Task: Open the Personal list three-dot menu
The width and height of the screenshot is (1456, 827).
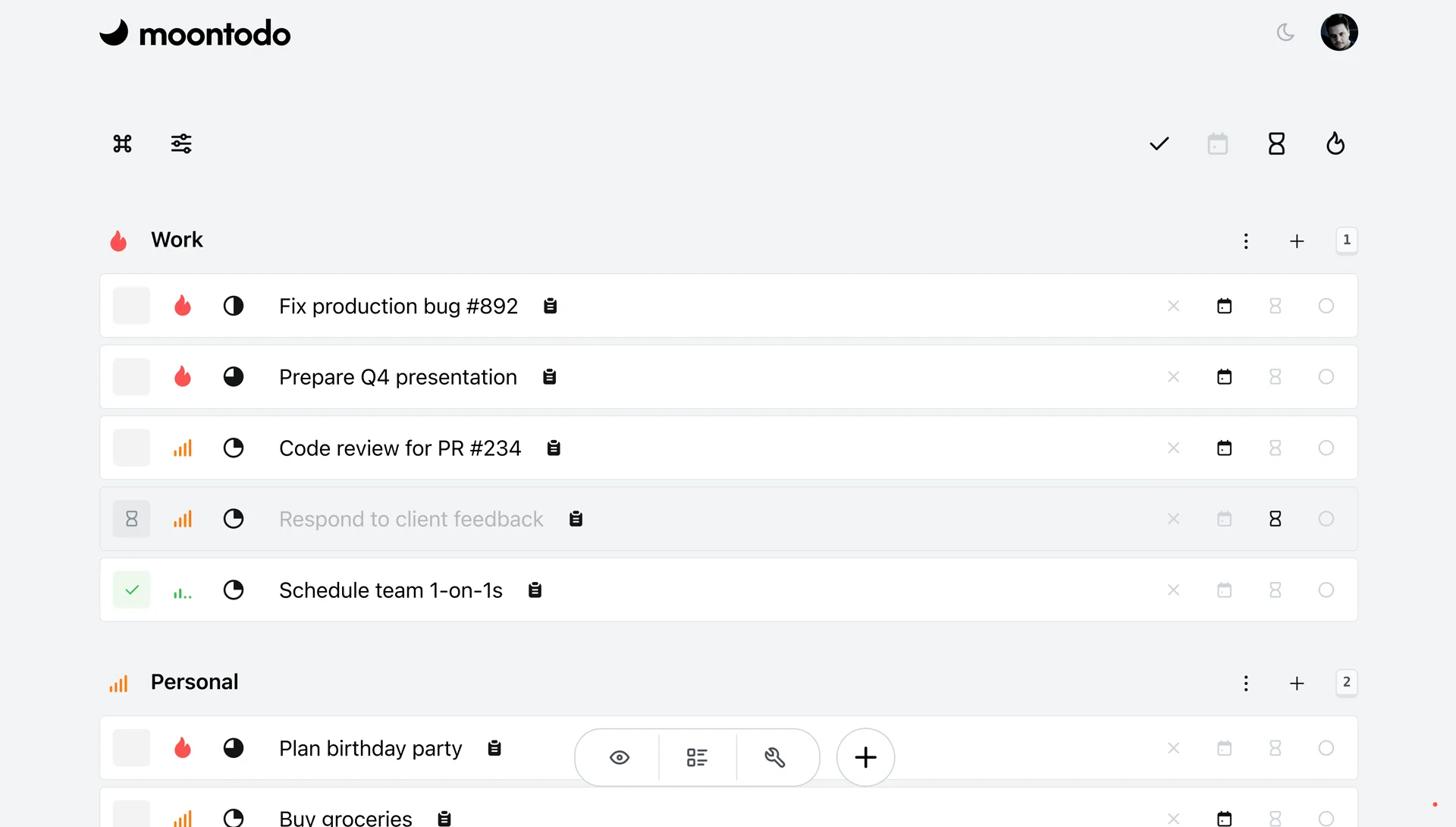Action: 1246,684
